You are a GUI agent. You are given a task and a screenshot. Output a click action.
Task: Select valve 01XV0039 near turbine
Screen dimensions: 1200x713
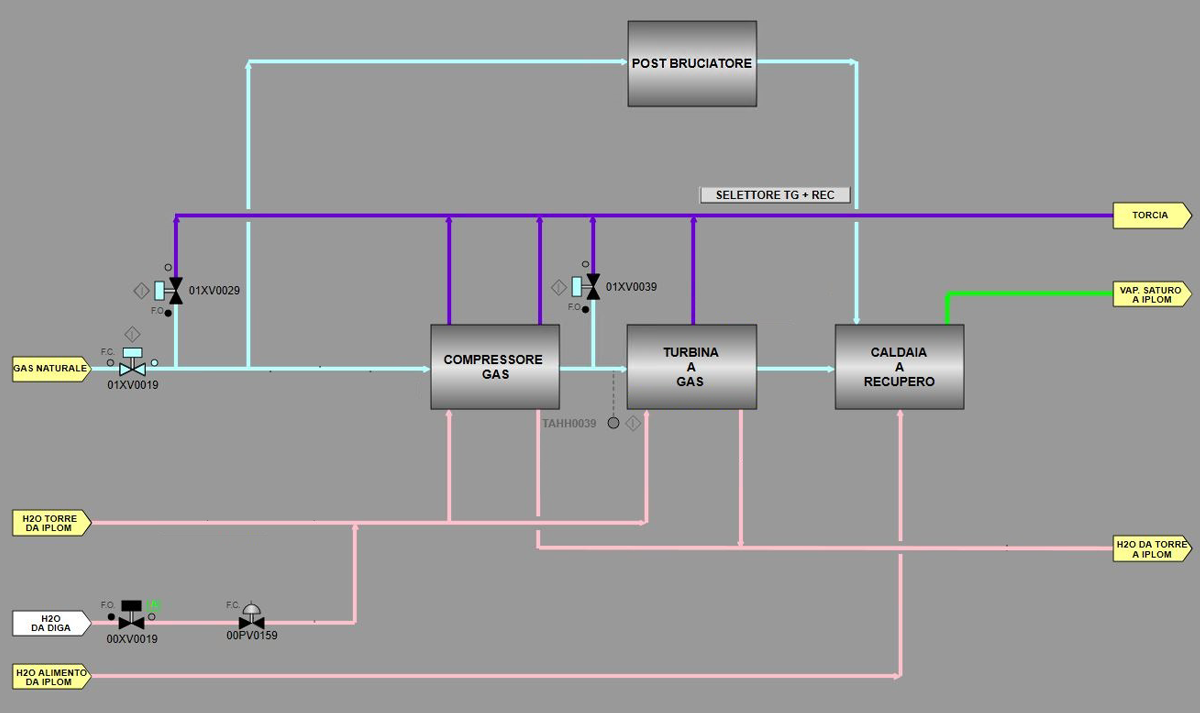(x=593, y=287)
